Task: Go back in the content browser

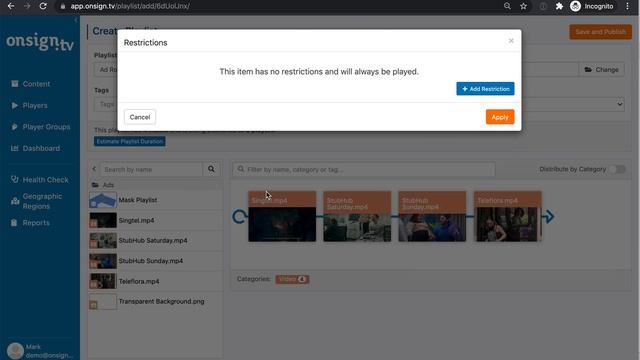Action: (94, 169)
